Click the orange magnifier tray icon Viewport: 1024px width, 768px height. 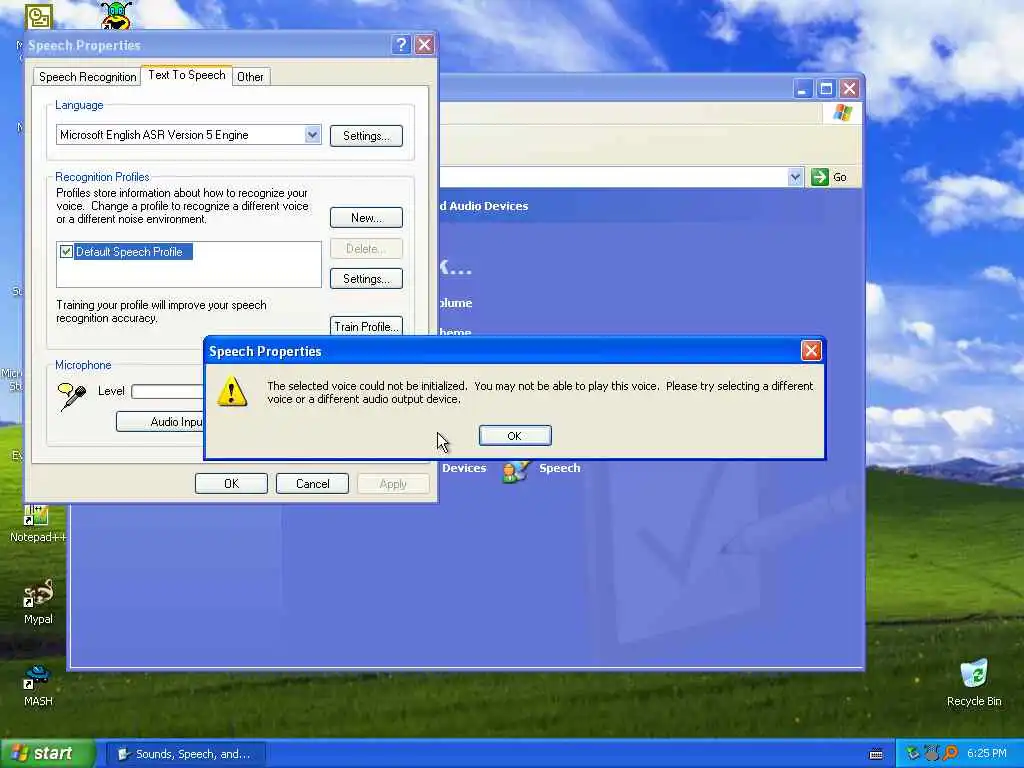point(950,754)
